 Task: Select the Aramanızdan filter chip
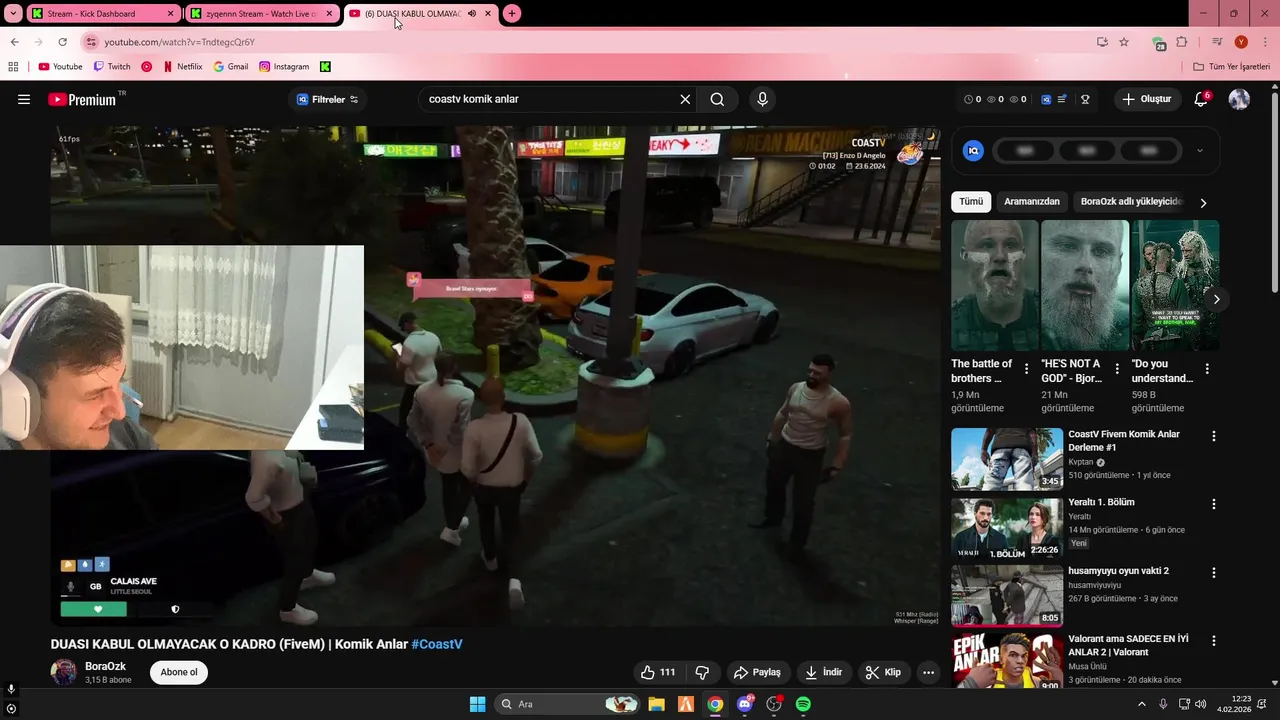(x=1032, y=201)
